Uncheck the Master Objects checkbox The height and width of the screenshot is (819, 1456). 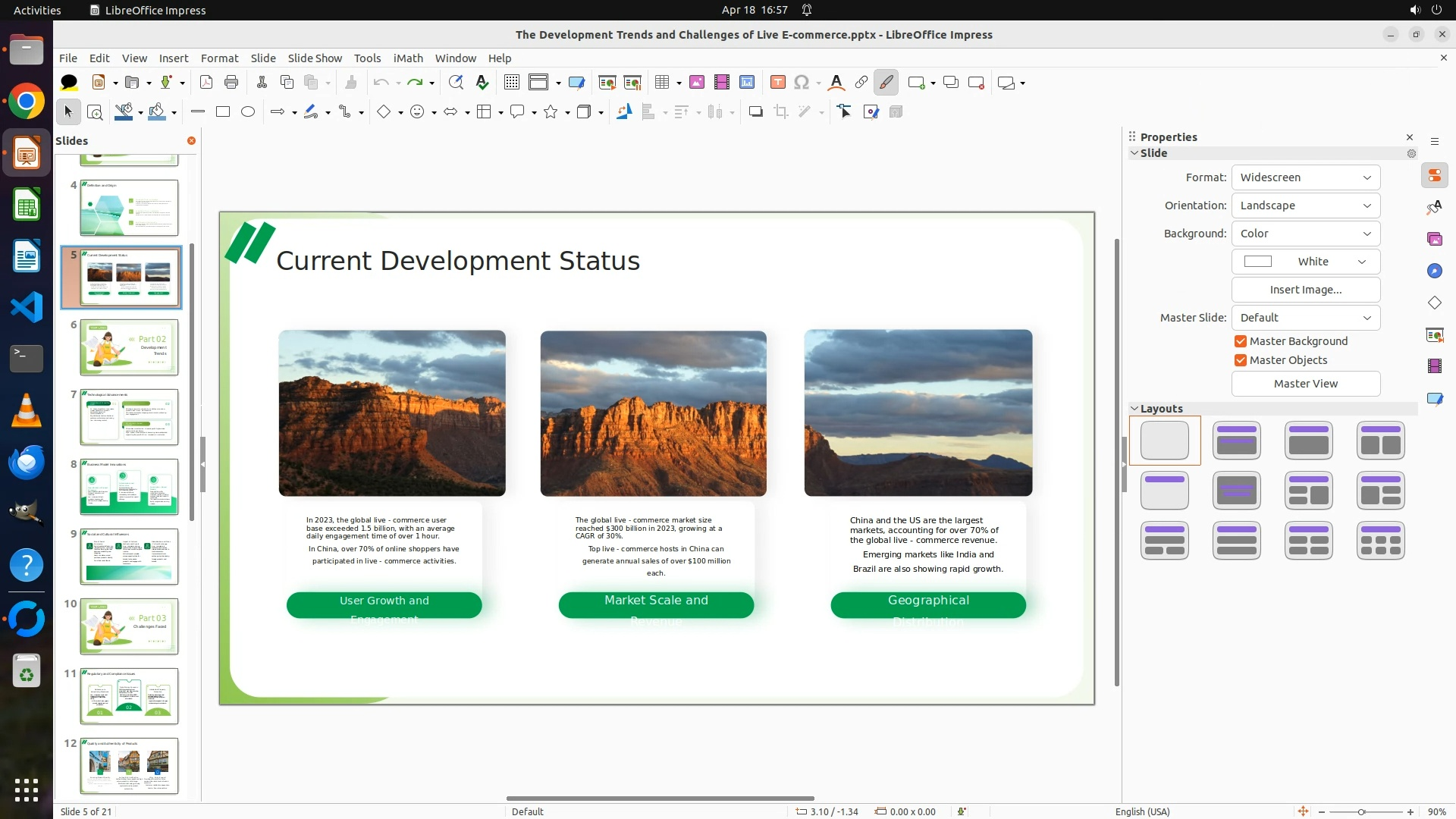tap(1241, 360)
